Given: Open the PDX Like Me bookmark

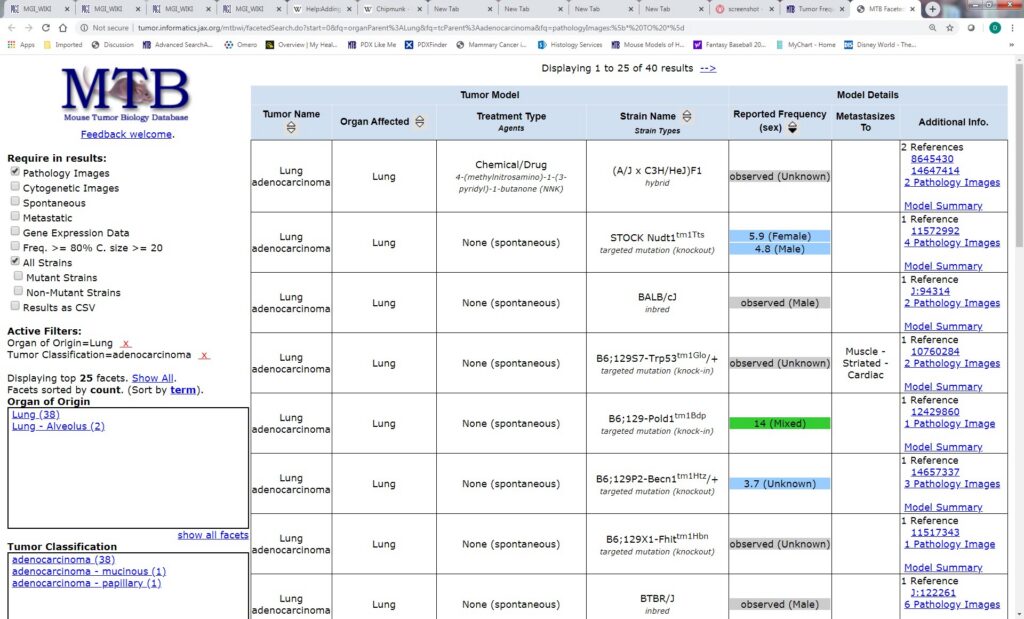Looking at the screenshot, I should [372, 45].
